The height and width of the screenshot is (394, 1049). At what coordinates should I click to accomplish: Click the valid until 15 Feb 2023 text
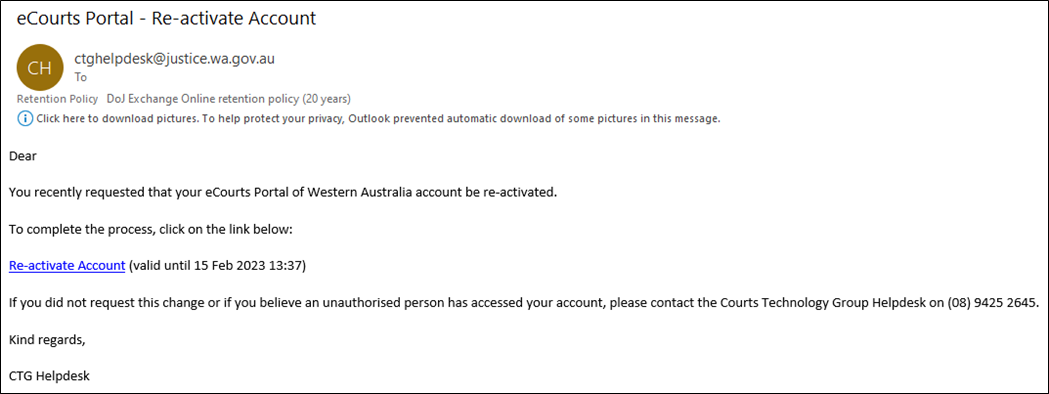tap(217, 266)
